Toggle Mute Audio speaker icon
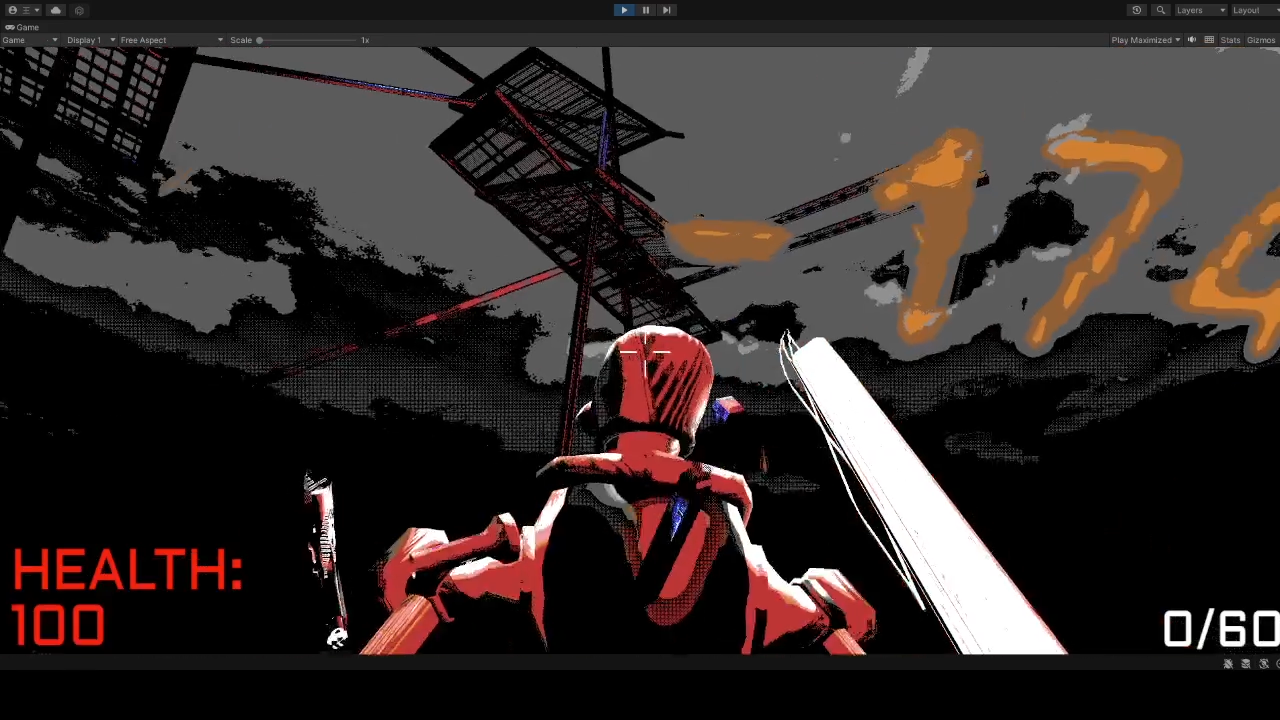This screenshot has height=720, width=1280. [x=1192, y=40]
